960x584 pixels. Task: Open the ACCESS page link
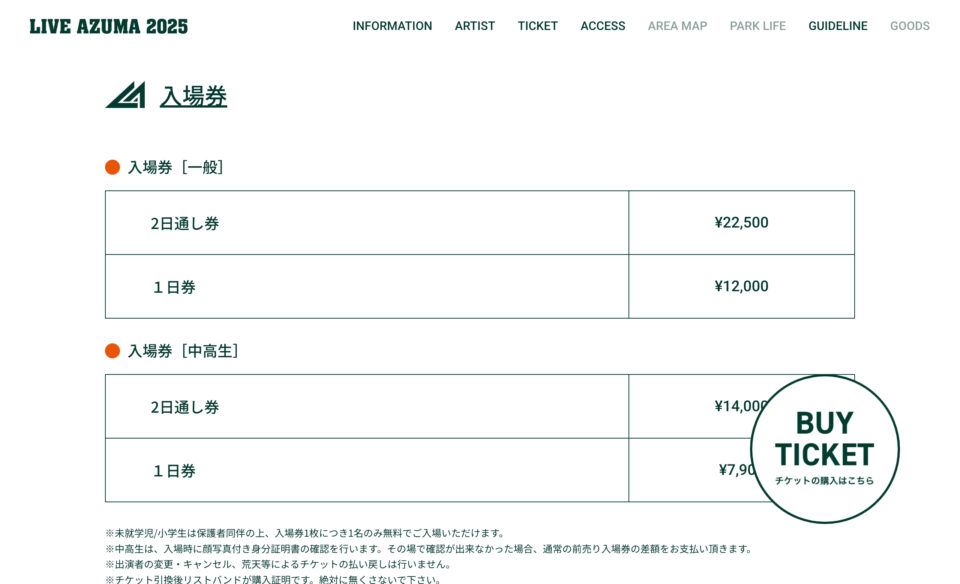point(602,26)
